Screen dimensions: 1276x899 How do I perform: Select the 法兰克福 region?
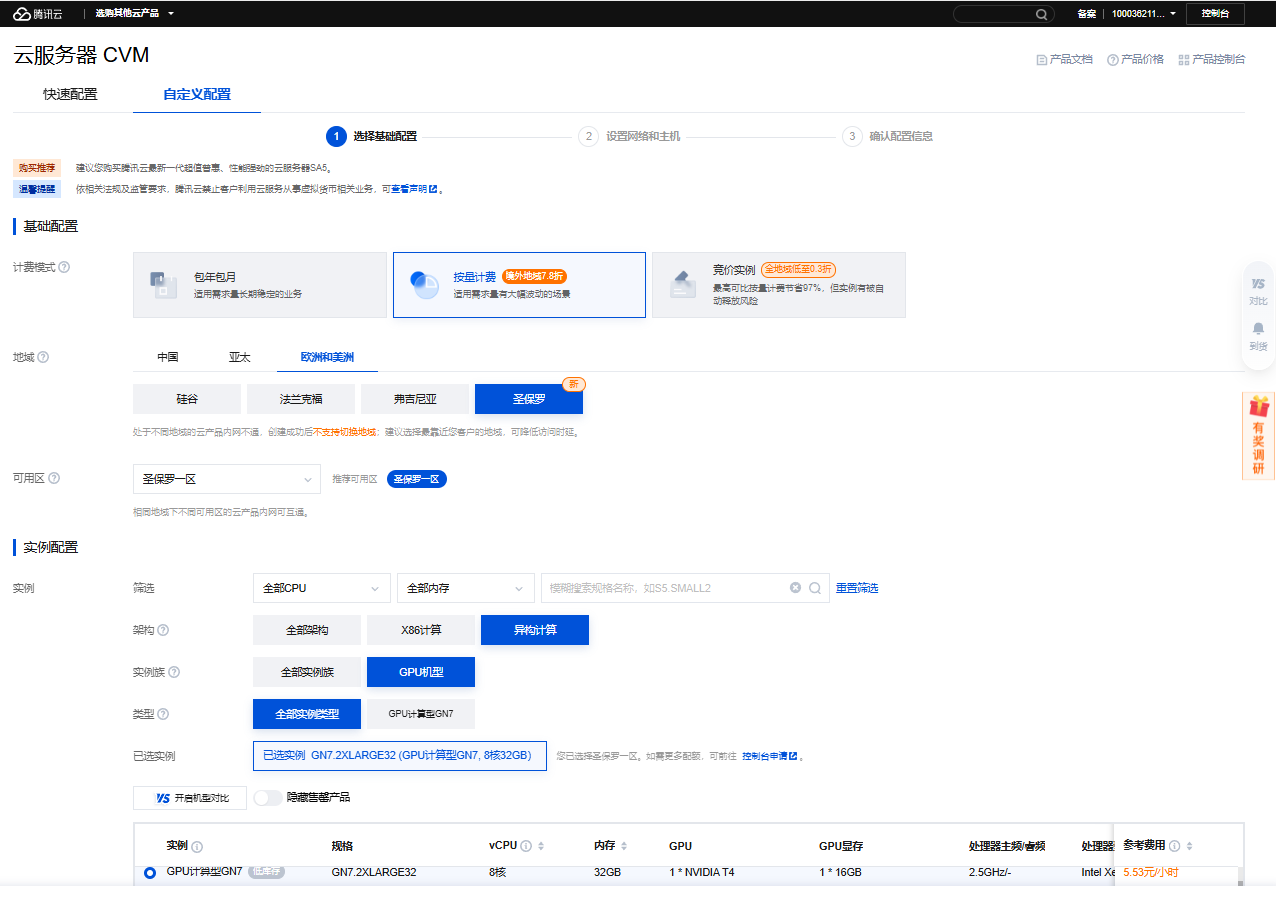point(301,399)
